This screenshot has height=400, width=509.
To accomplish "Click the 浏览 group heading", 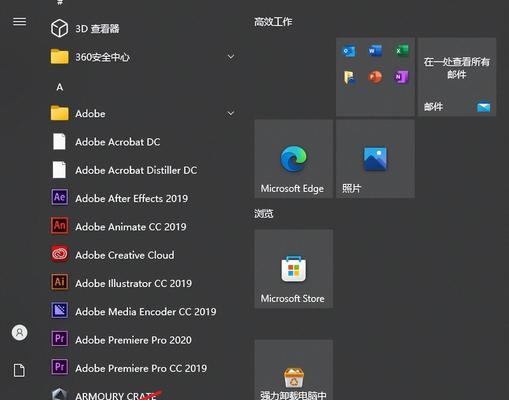I will pos(264,214).
